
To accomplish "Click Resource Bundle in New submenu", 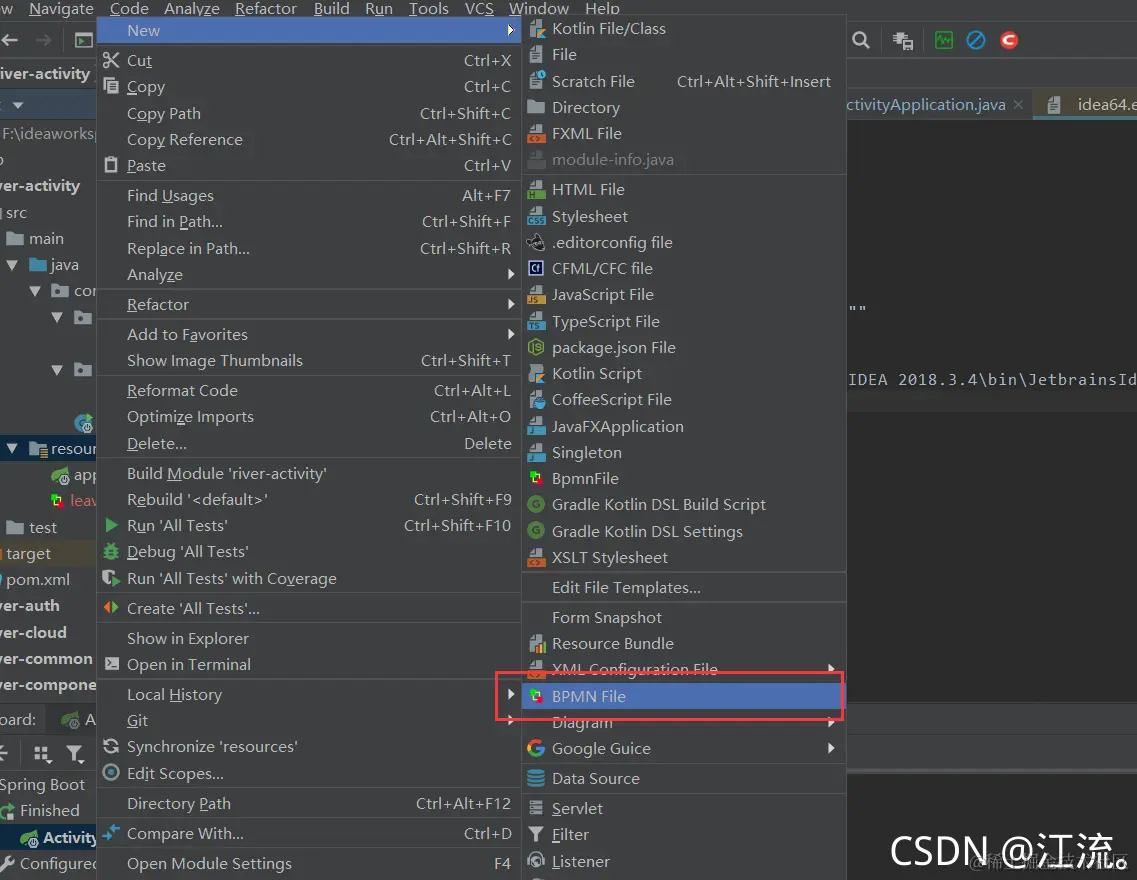I will [683, 644].
